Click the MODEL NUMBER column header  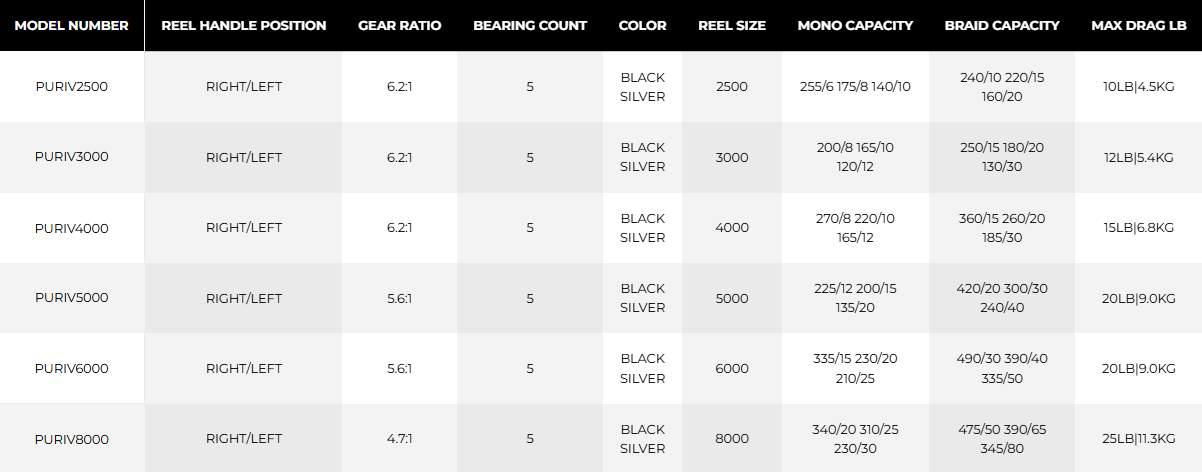pyautogui.click(x=71, y=25)
